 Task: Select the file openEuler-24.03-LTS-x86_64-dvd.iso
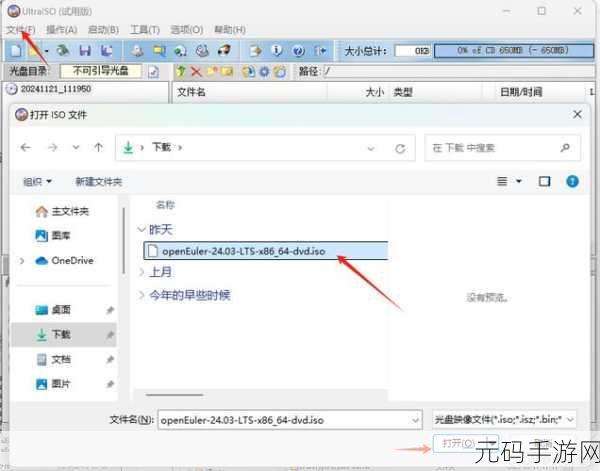click(x=266, y=251)
